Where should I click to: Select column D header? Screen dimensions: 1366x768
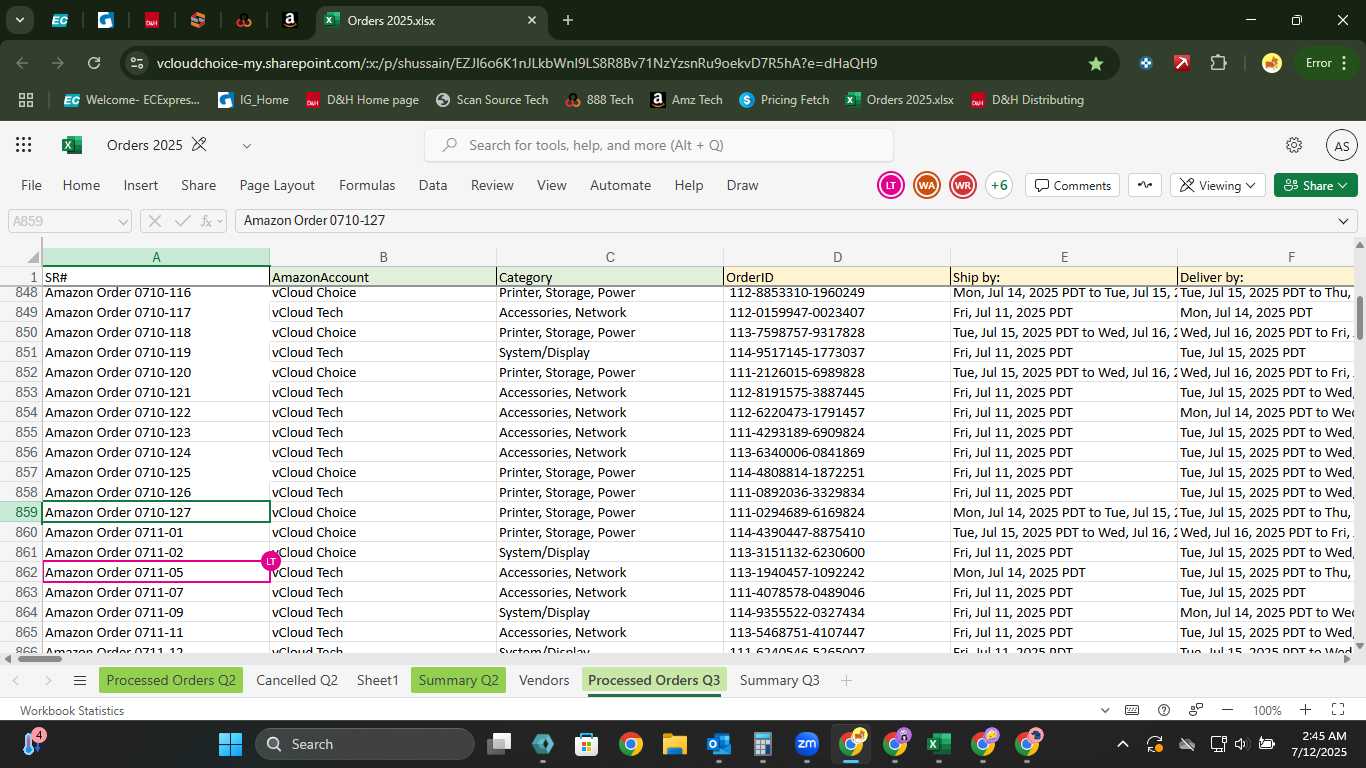837,257
